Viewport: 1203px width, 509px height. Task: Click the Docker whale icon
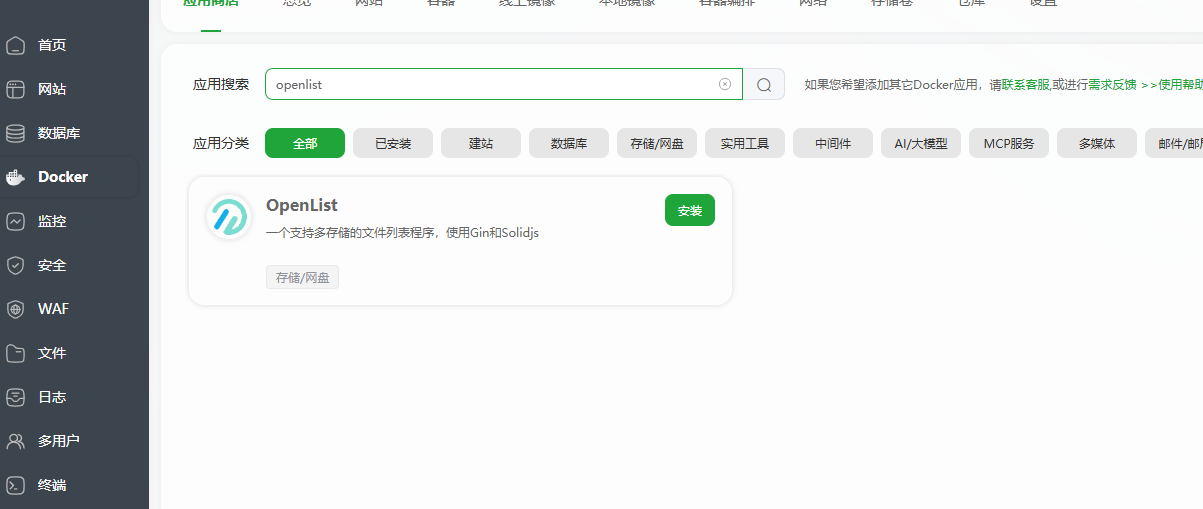tap(15, 177)
